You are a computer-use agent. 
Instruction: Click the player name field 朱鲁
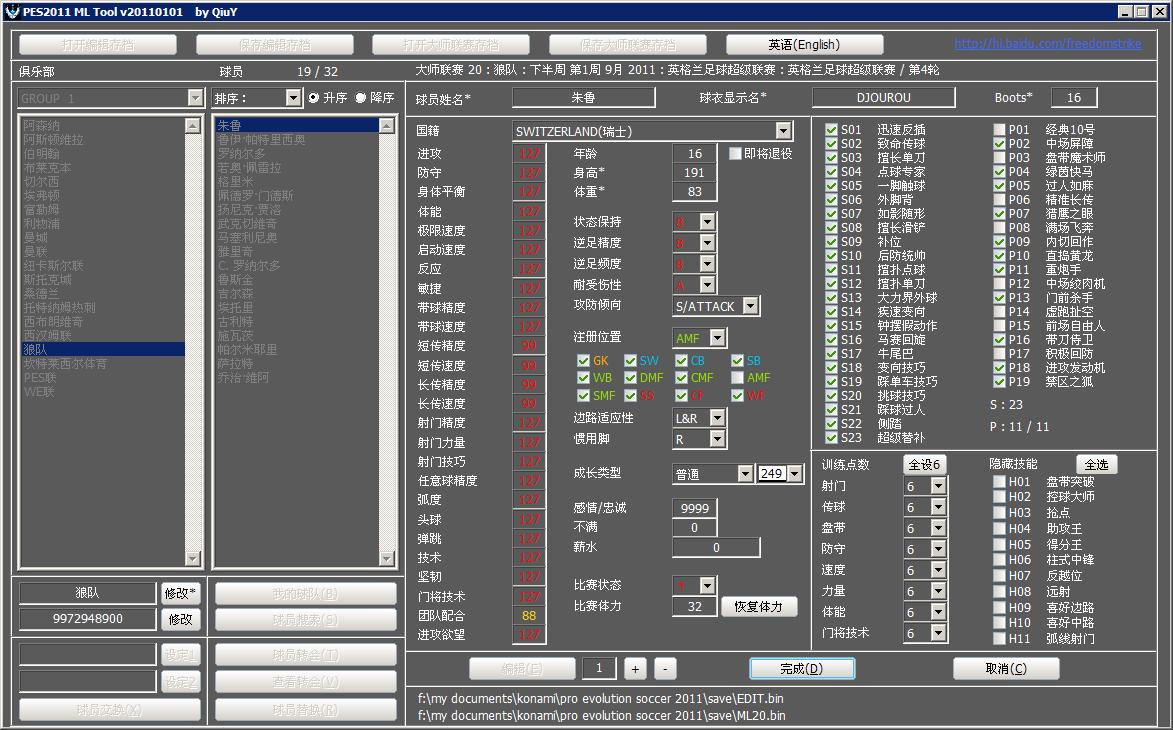click(583, 98)
